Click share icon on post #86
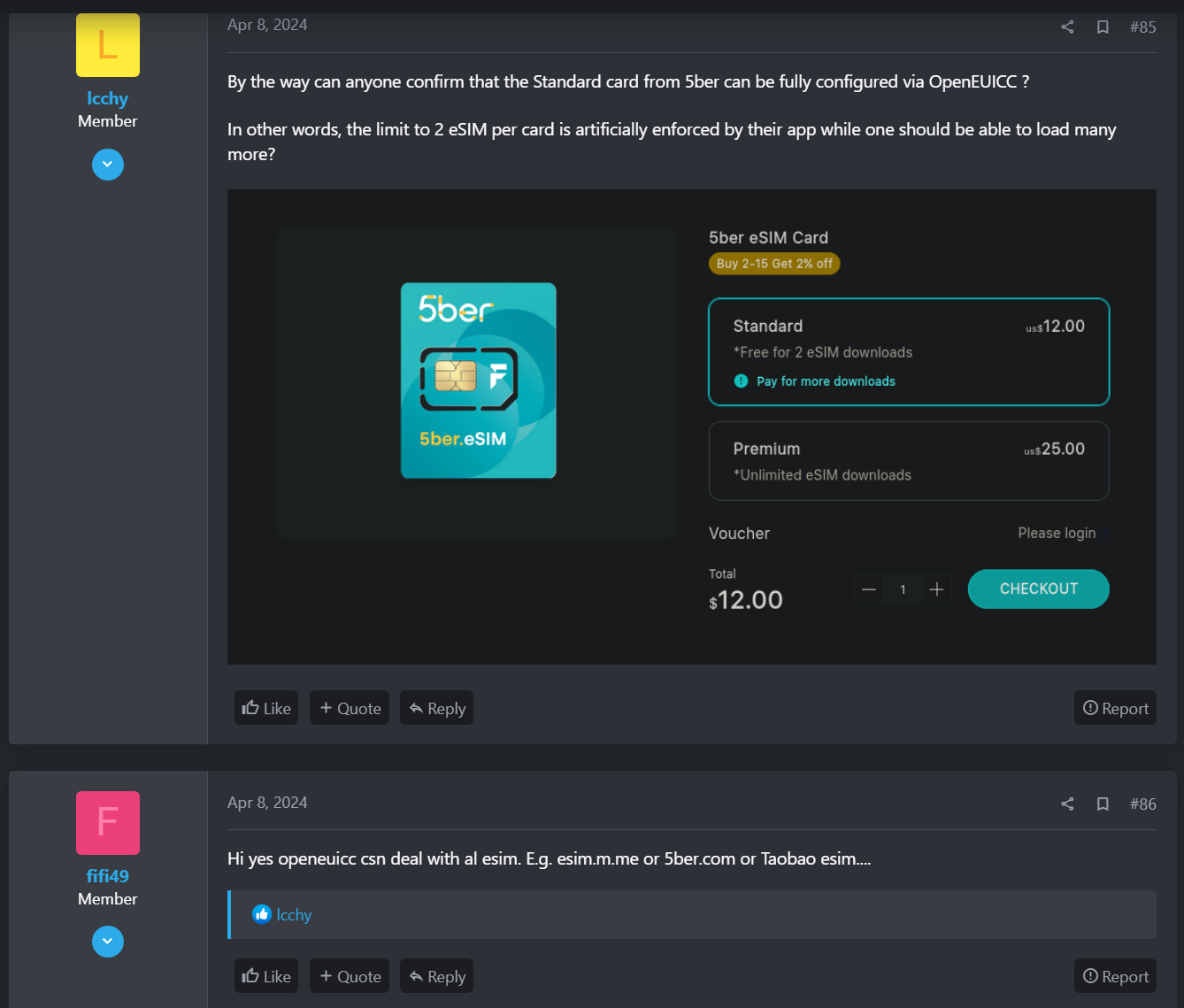The image size is (1184, 1008). coord(1067,804)
